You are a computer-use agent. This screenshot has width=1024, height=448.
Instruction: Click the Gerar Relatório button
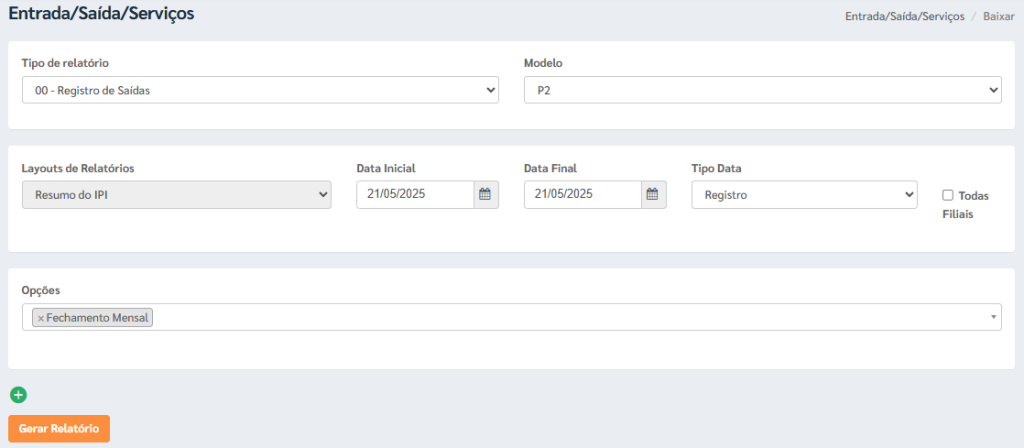59,429
